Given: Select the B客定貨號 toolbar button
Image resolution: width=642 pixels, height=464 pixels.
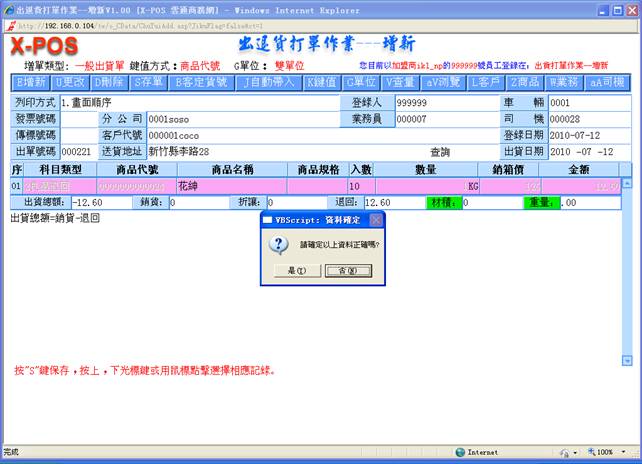Looking at the screenshot, I should [x=201, y=82].
